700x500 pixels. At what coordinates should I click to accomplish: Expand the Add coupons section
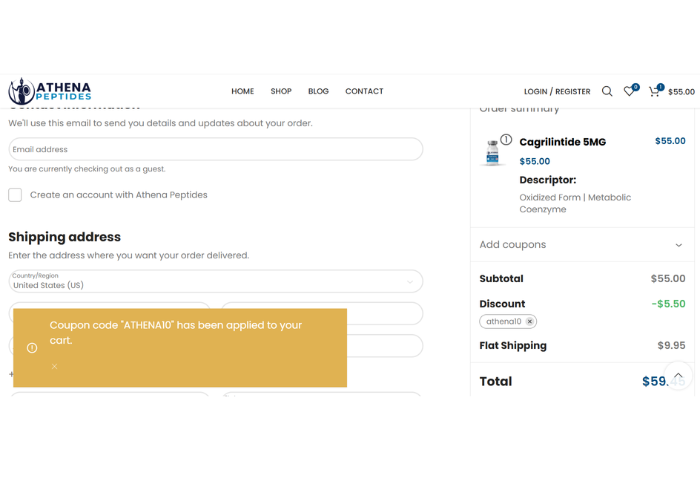click(582, 245)
